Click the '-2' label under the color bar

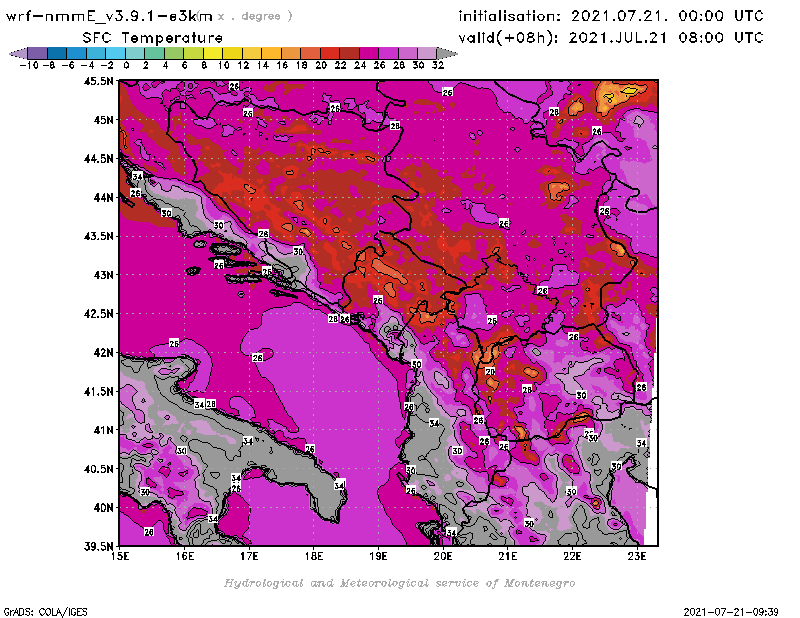tap(107, 65)
